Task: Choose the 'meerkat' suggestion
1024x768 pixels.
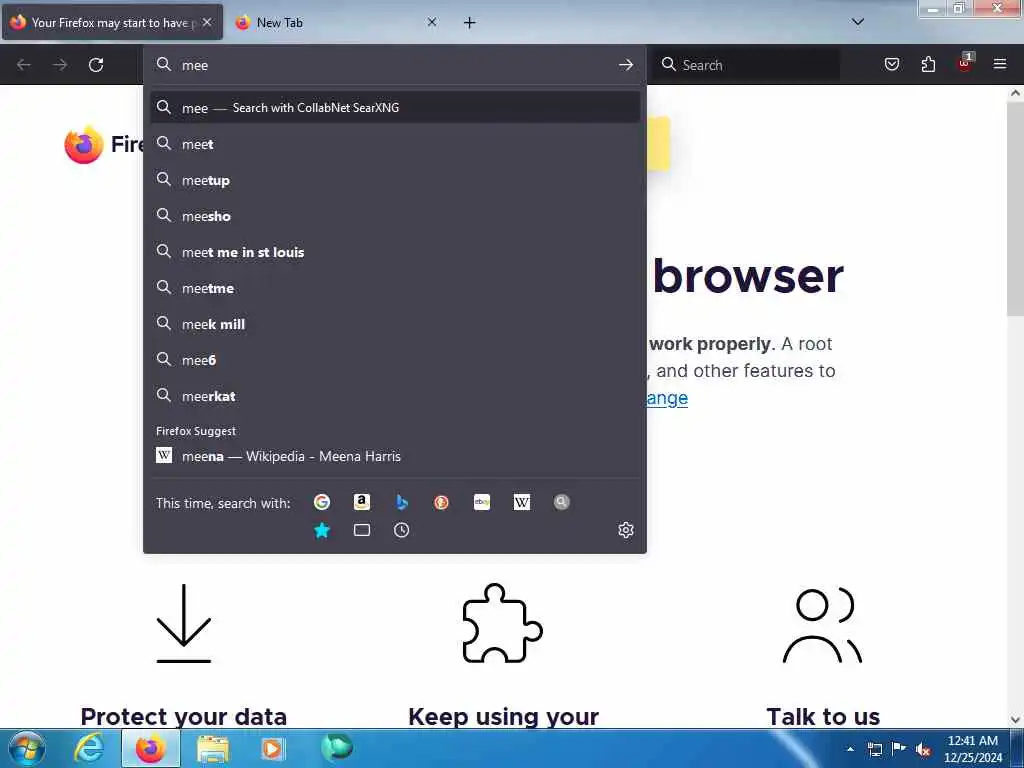Action: (x=394, y=396)
